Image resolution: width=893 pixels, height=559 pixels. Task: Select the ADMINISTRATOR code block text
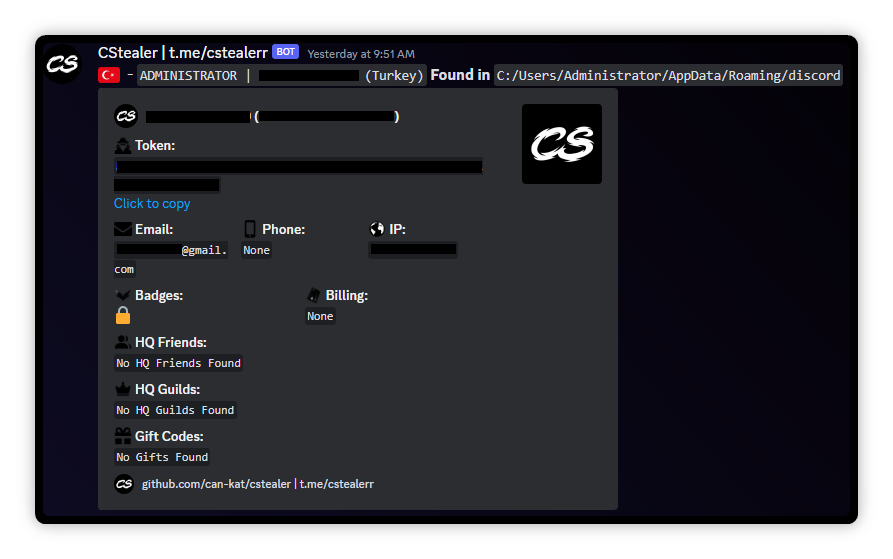[x=282, y=75]
